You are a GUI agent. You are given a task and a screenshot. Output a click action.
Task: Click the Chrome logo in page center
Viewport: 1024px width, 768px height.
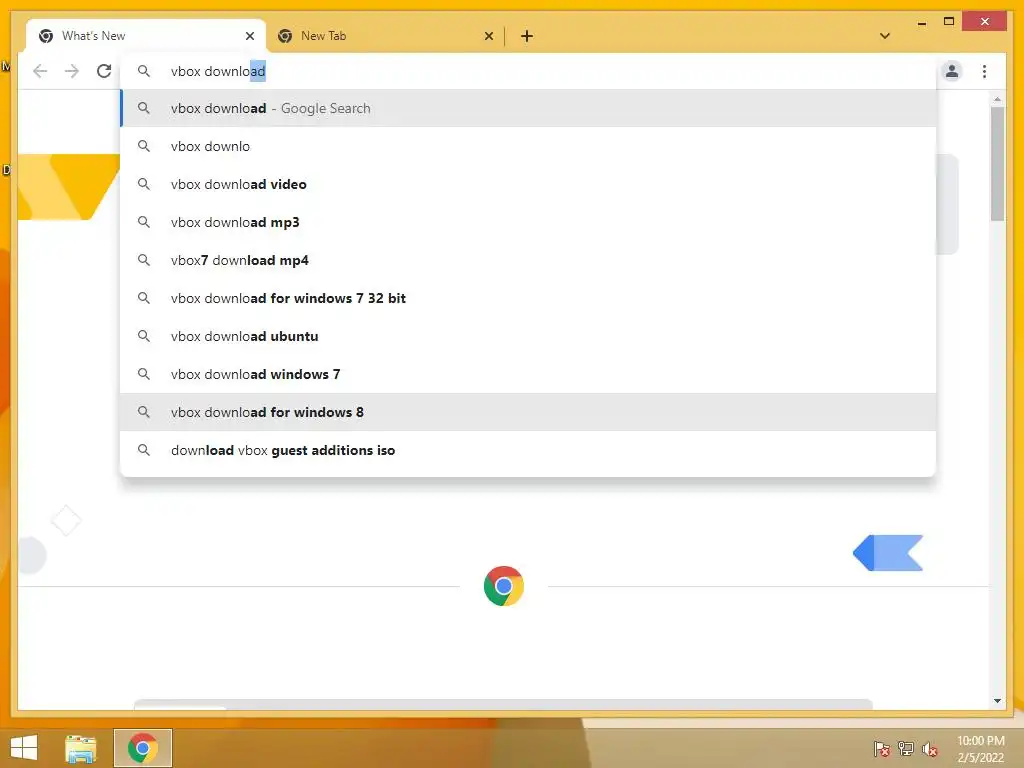pyautogui.click(x=504, y=586)
